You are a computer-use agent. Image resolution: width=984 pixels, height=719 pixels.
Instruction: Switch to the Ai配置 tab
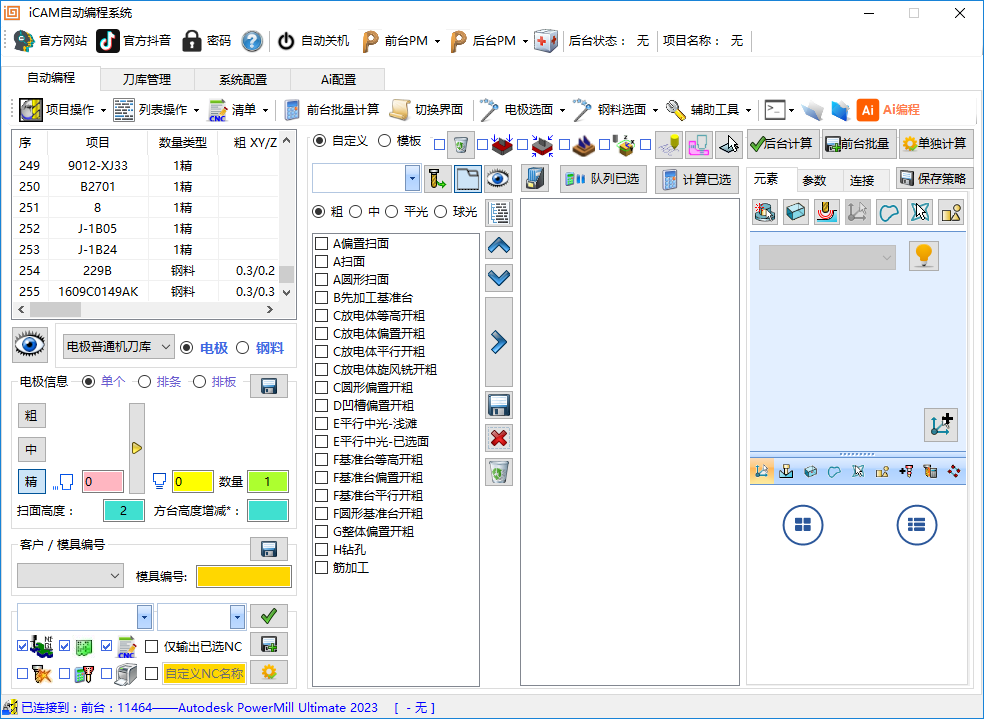point(338,80)
